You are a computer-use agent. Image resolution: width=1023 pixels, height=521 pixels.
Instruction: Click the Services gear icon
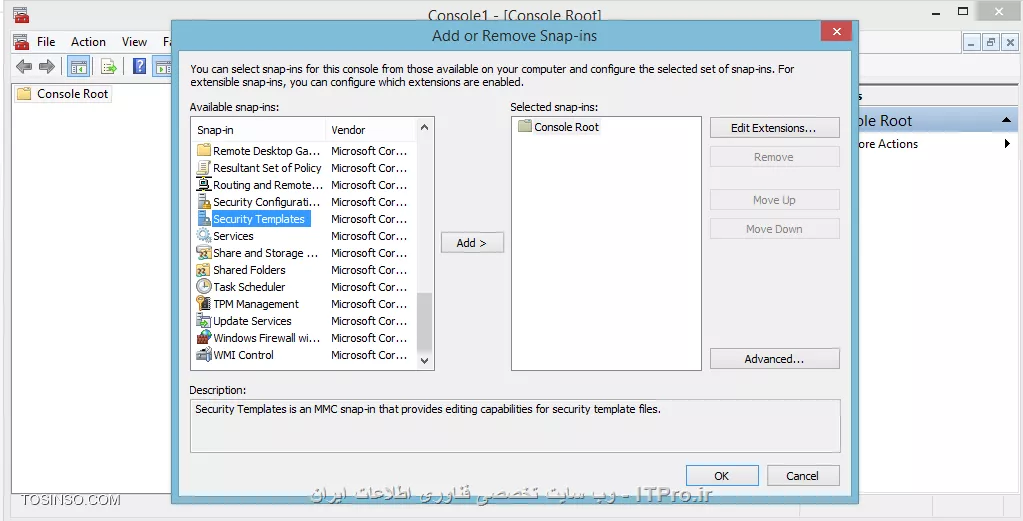[x=204, y=235]
